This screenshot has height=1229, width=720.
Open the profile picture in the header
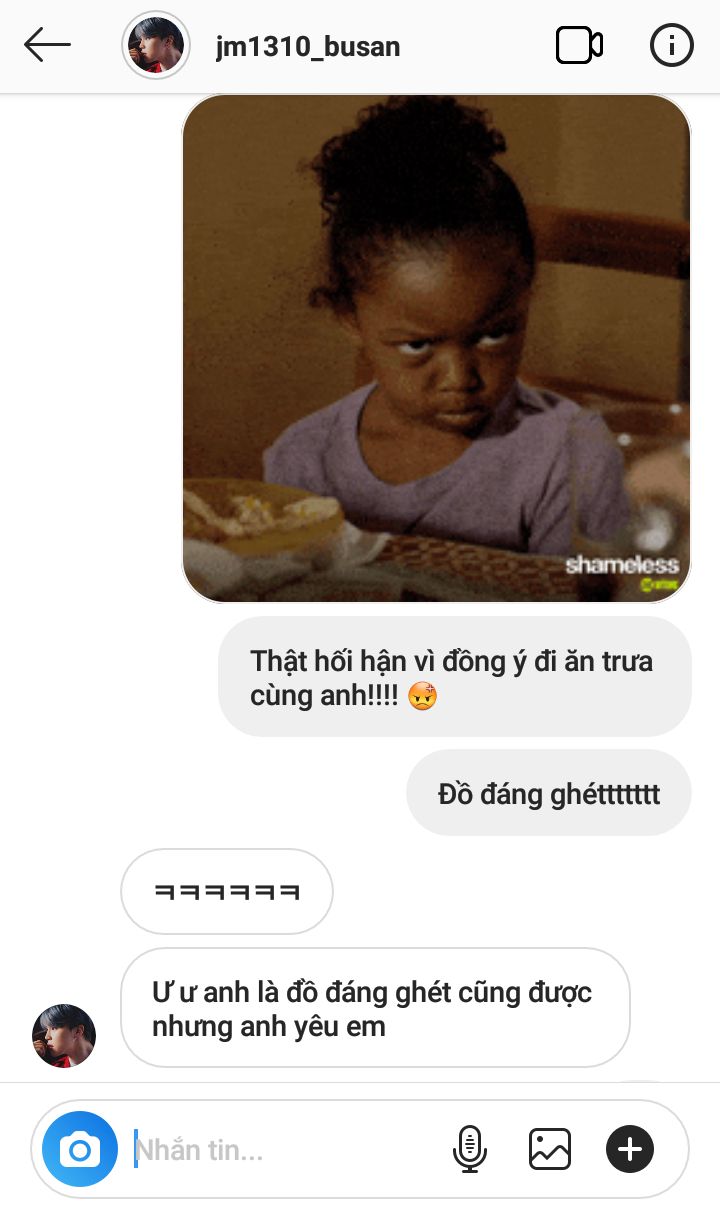156,45
